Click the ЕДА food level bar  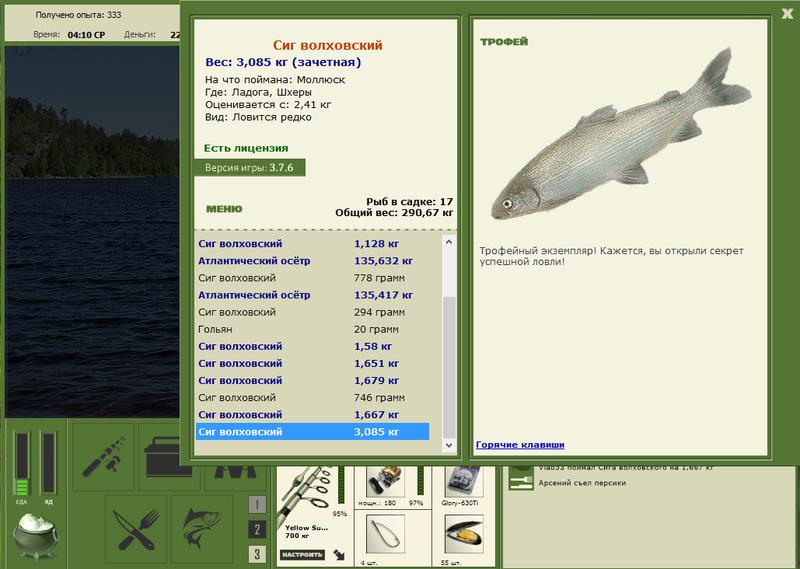[21, 463]
